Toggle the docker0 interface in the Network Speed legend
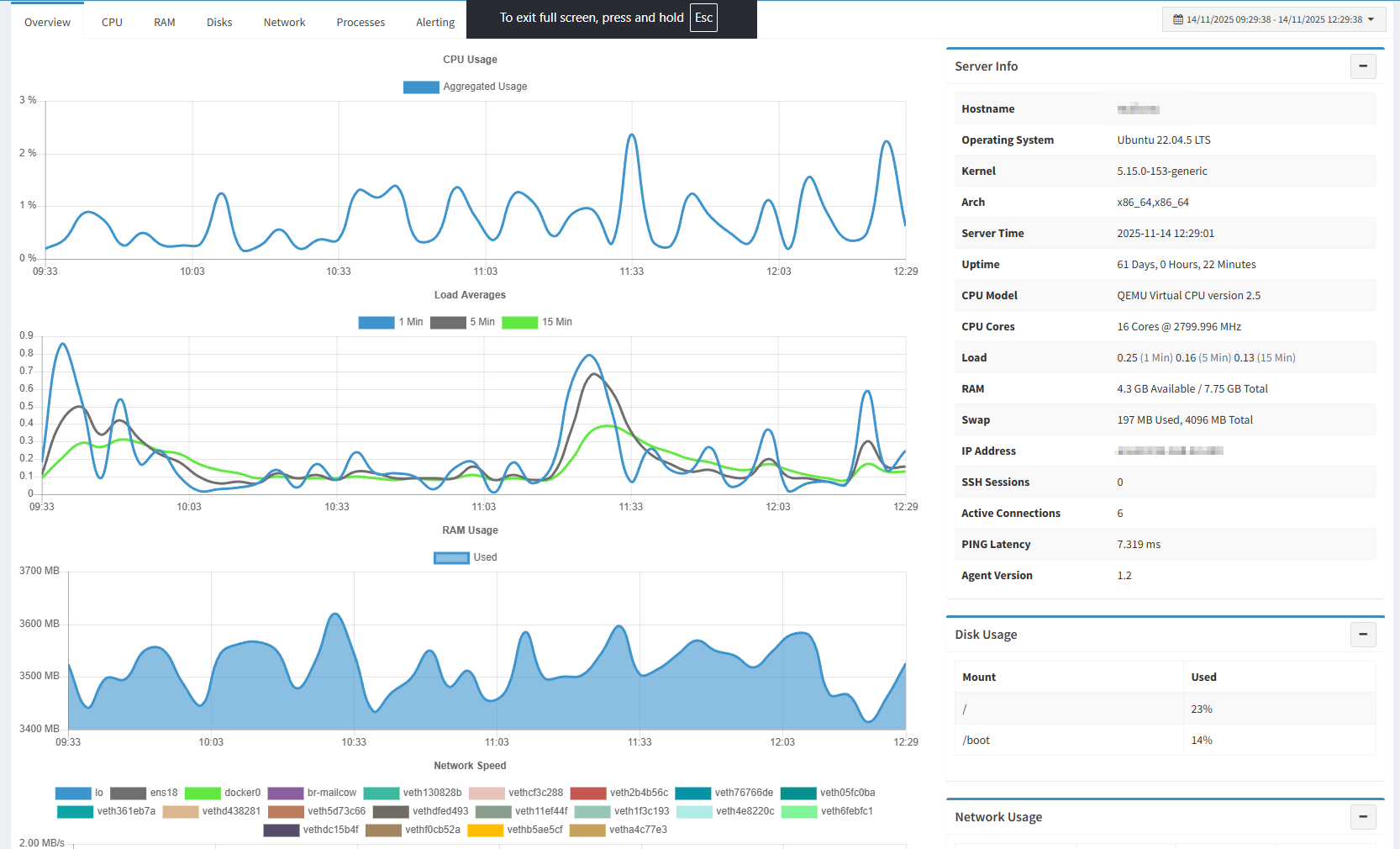The height and width of the screenshot is (849, 1400). pyautogui.click(x=224, y=793)
